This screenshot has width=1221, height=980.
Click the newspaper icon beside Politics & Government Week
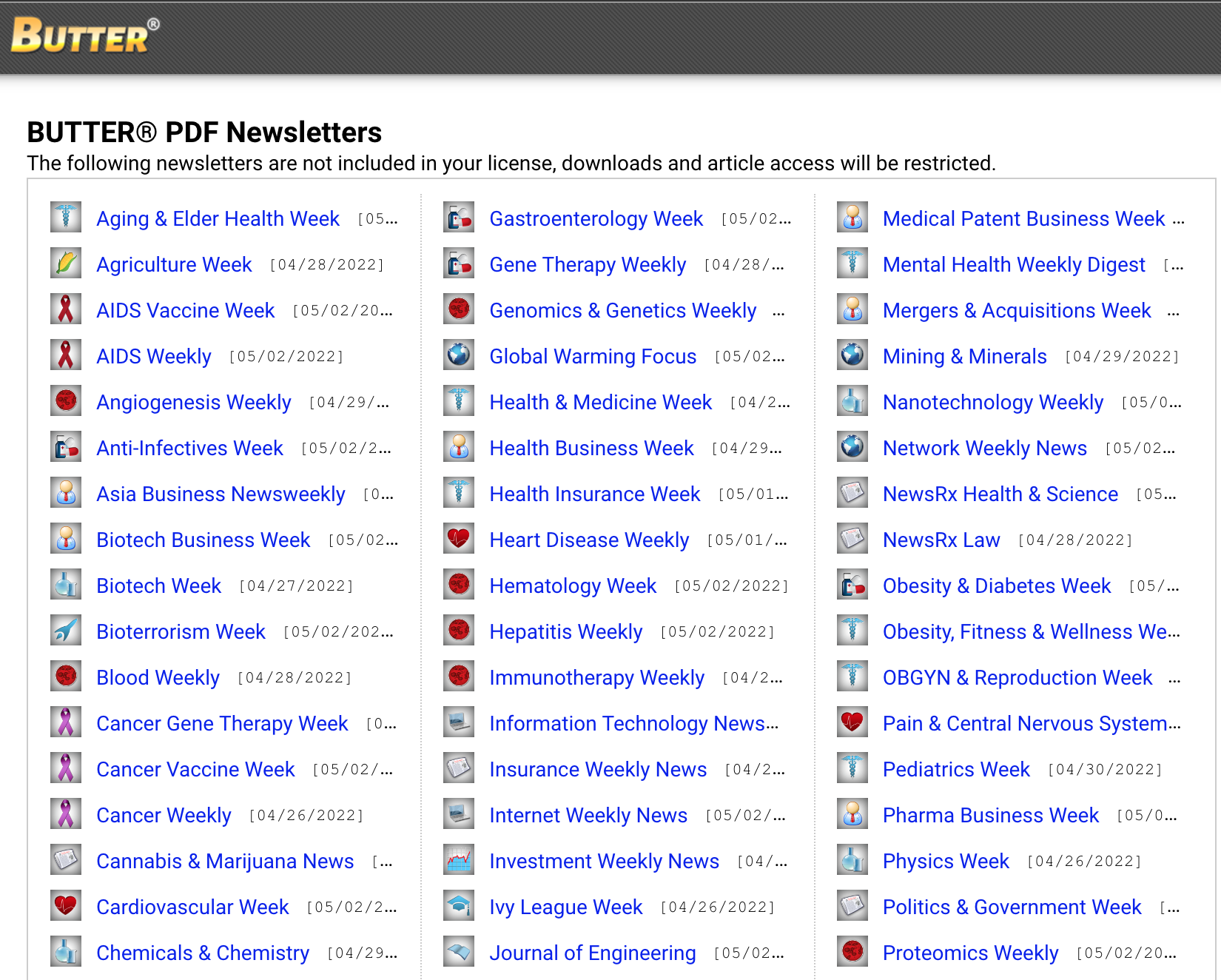click(x=852, y=906)
